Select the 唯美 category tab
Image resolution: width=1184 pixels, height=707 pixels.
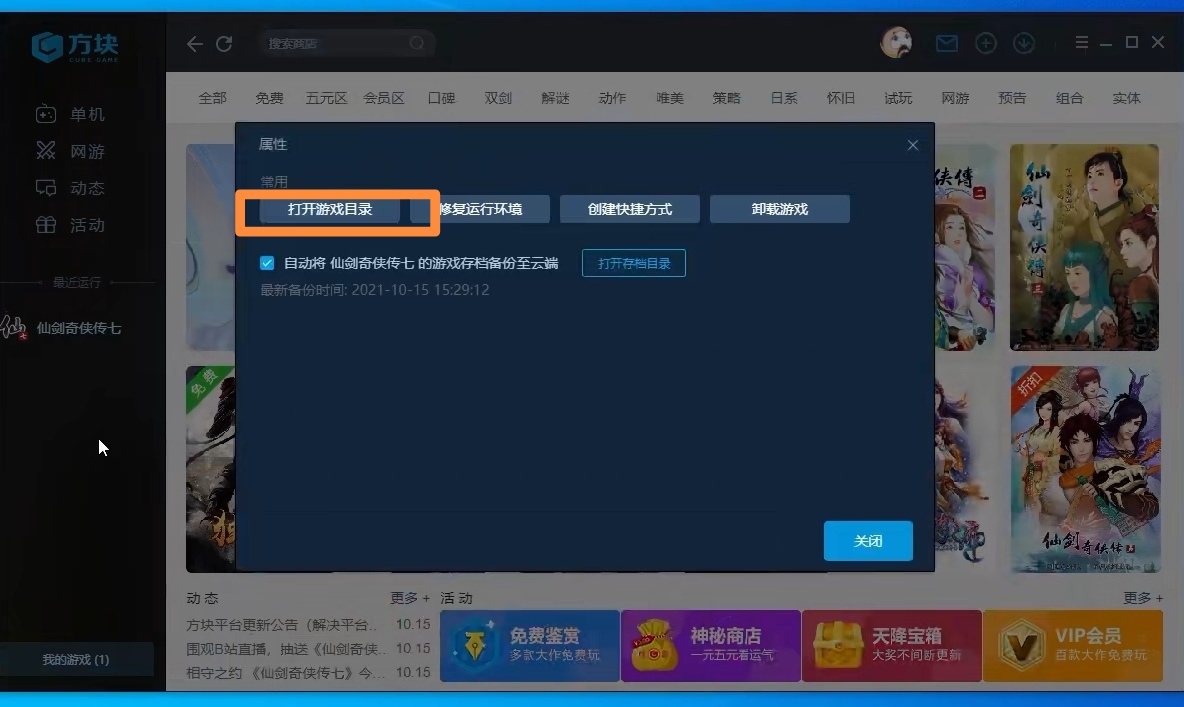tap(670, 98)
